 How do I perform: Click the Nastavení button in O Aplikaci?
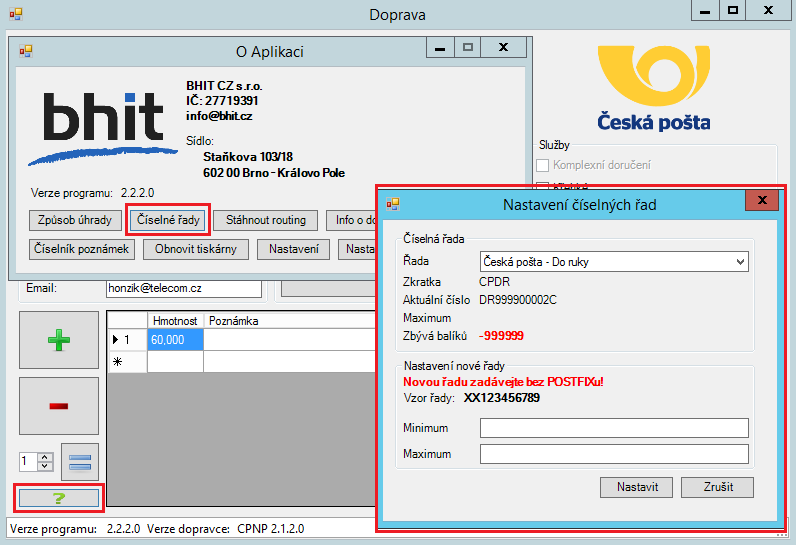click(293, 249)
